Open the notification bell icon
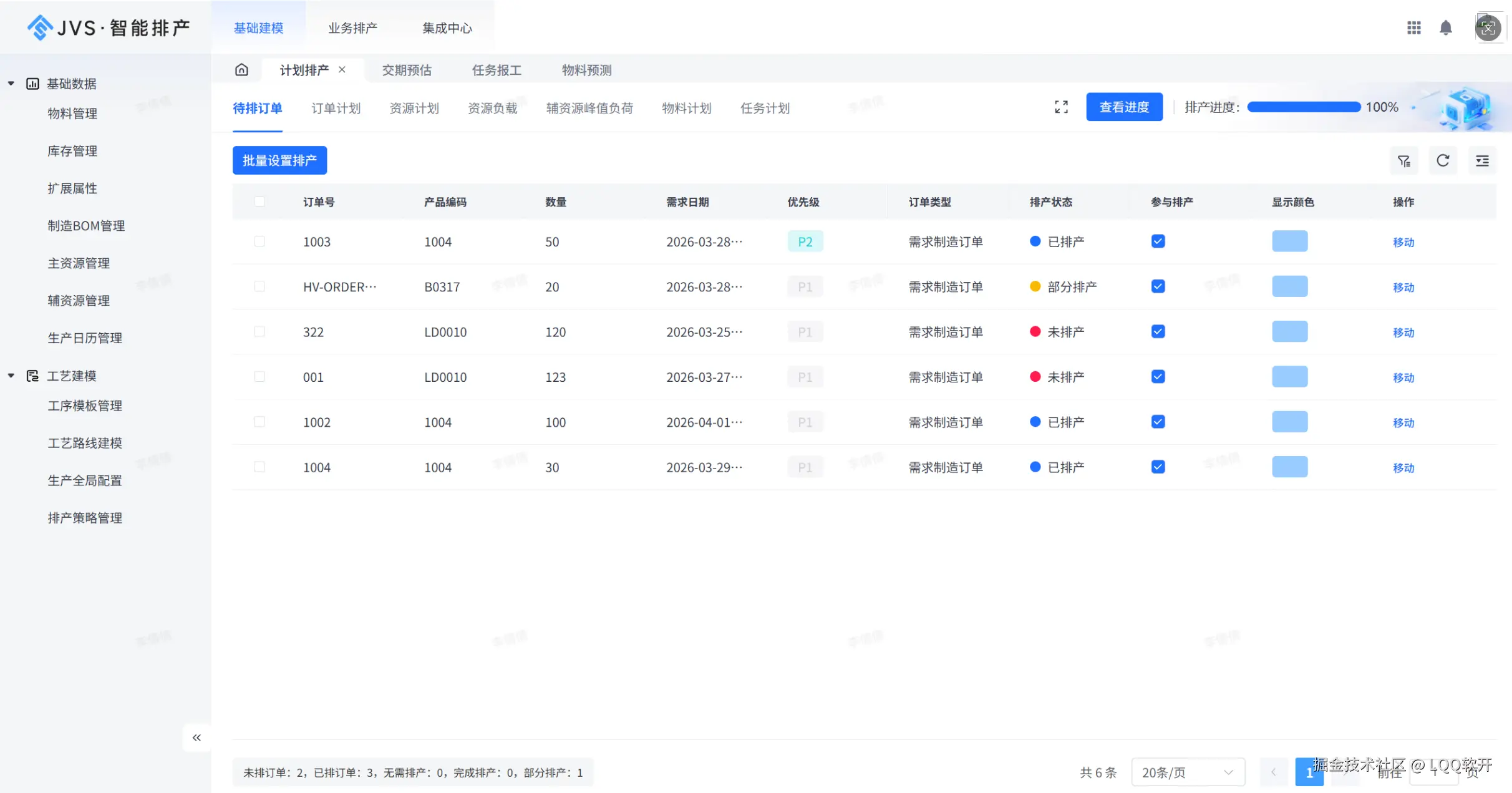This screenshot has height=793, width=1512. coord(1446,27)
